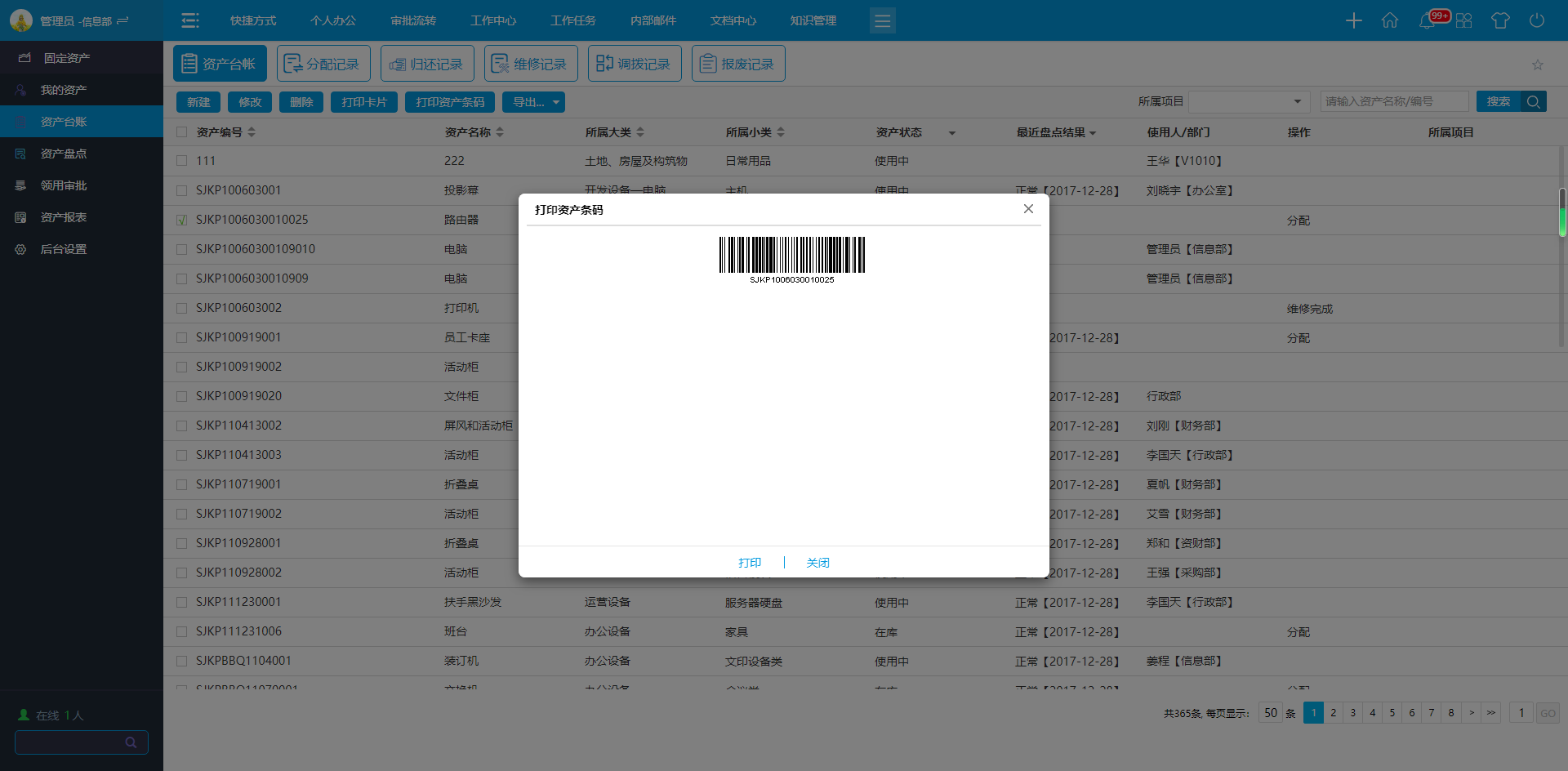Click the home icon in top bar
1568x771 pixels.
pos(1389,20)
